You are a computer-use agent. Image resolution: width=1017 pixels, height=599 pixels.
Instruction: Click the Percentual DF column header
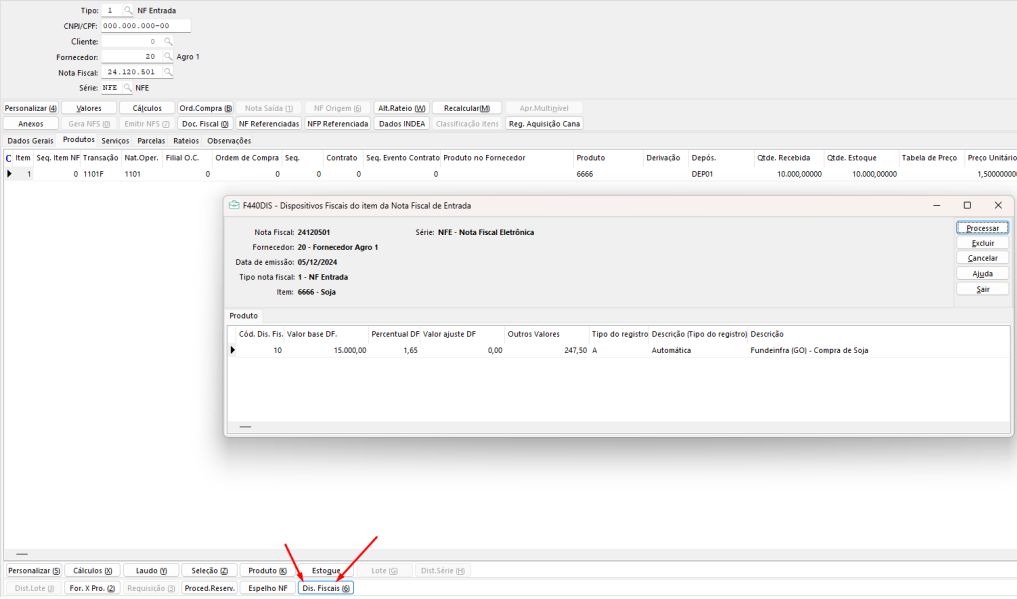[395, 334]
